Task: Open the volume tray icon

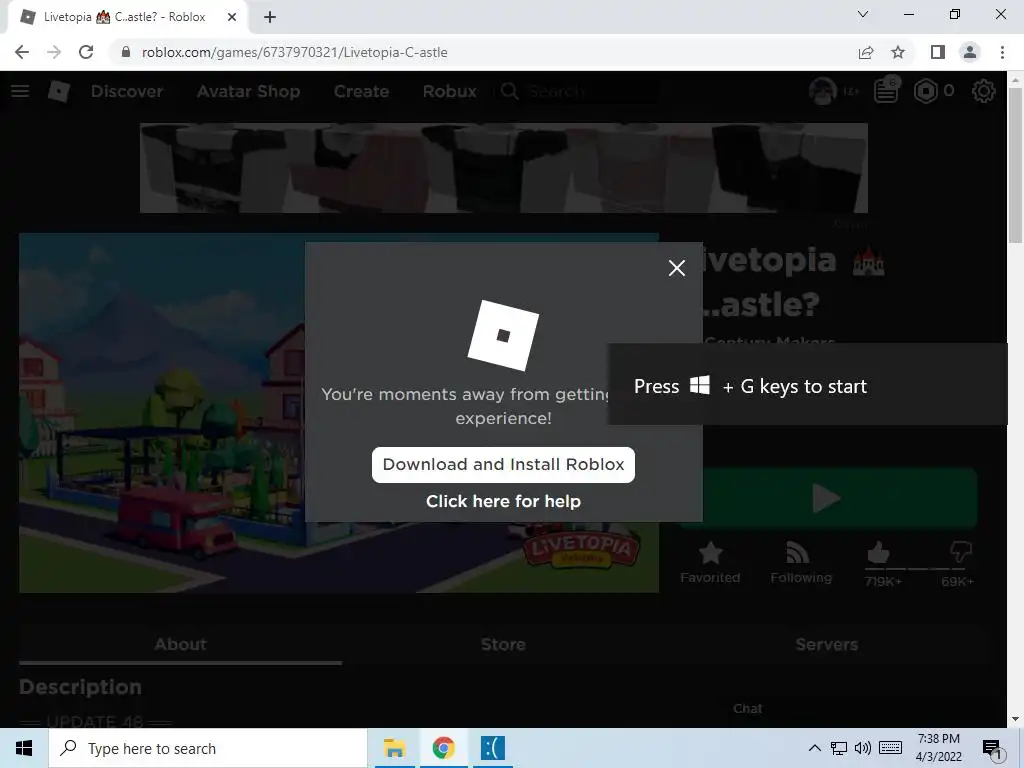Action: click(x=863, y=748)
